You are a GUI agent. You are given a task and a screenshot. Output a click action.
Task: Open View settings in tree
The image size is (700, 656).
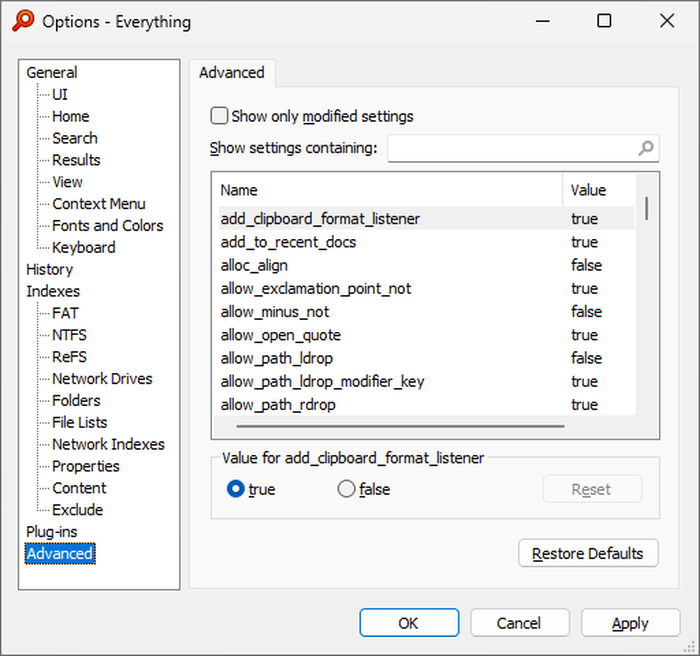[67, 182]
